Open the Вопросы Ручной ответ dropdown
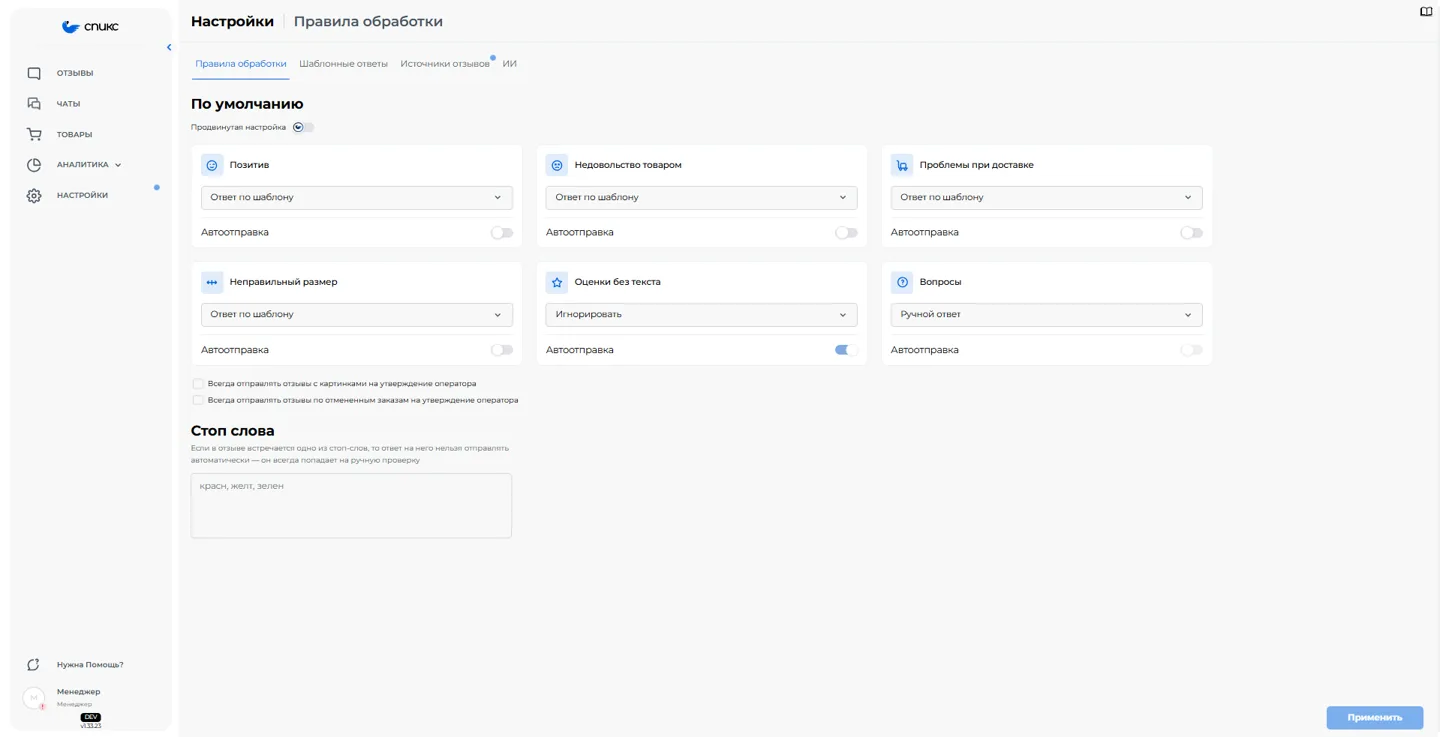The width and height of the screenshot is (1440, 737). coord(1046,314)
